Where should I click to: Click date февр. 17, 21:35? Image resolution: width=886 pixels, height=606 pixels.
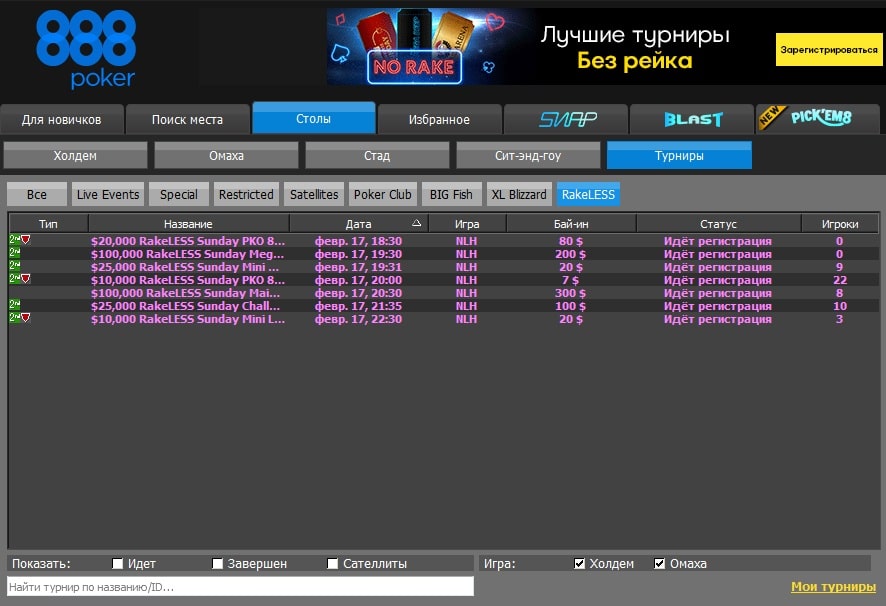point(358,306)
